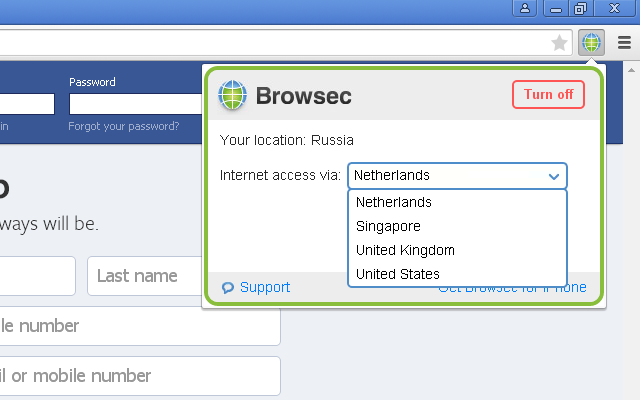Bookmark this page with the star icon
640x400 pixels.
(560, 43)
